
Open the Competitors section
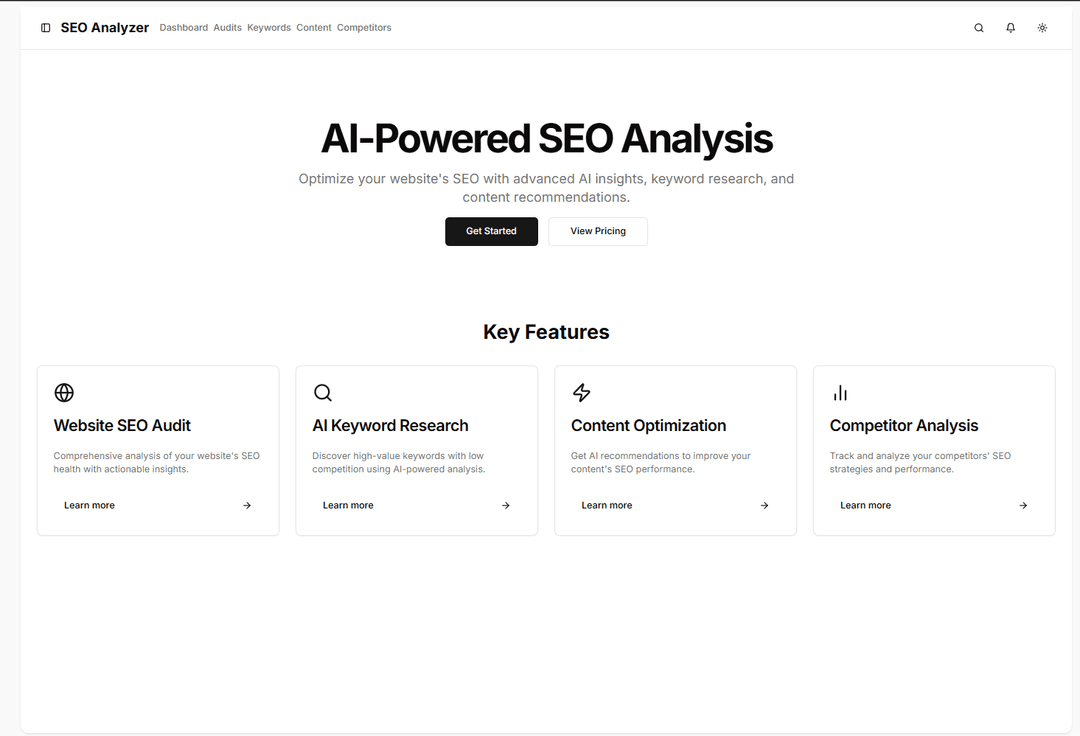pos(364,27)
